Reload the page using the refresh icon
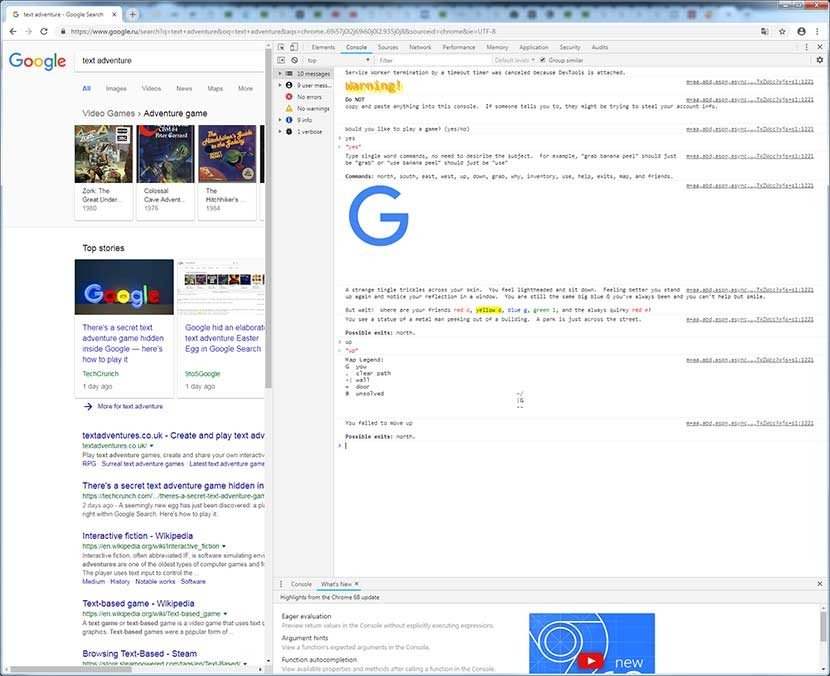This screenshot has width=830, height=676. (x=45, y=32)
